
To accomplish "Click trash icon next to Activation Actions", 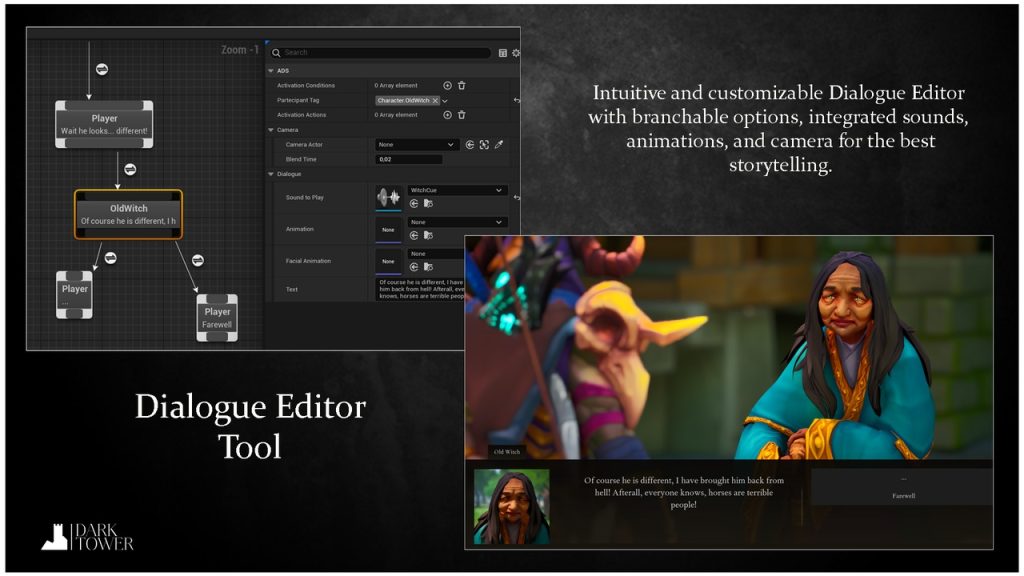I will [x=461, y=115].
